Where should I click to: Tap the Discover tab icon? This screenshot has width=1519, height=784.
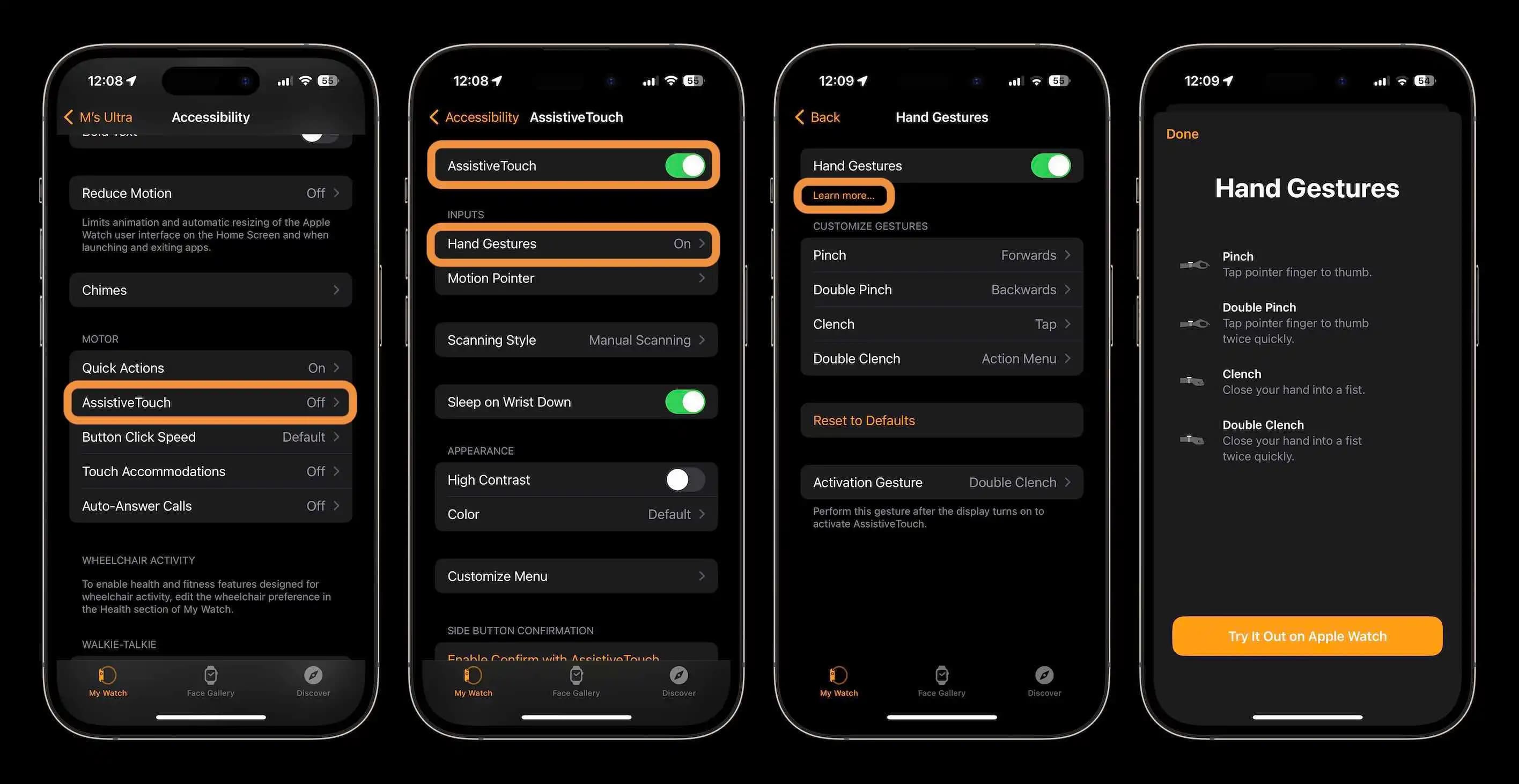click(x=313, y=676)
